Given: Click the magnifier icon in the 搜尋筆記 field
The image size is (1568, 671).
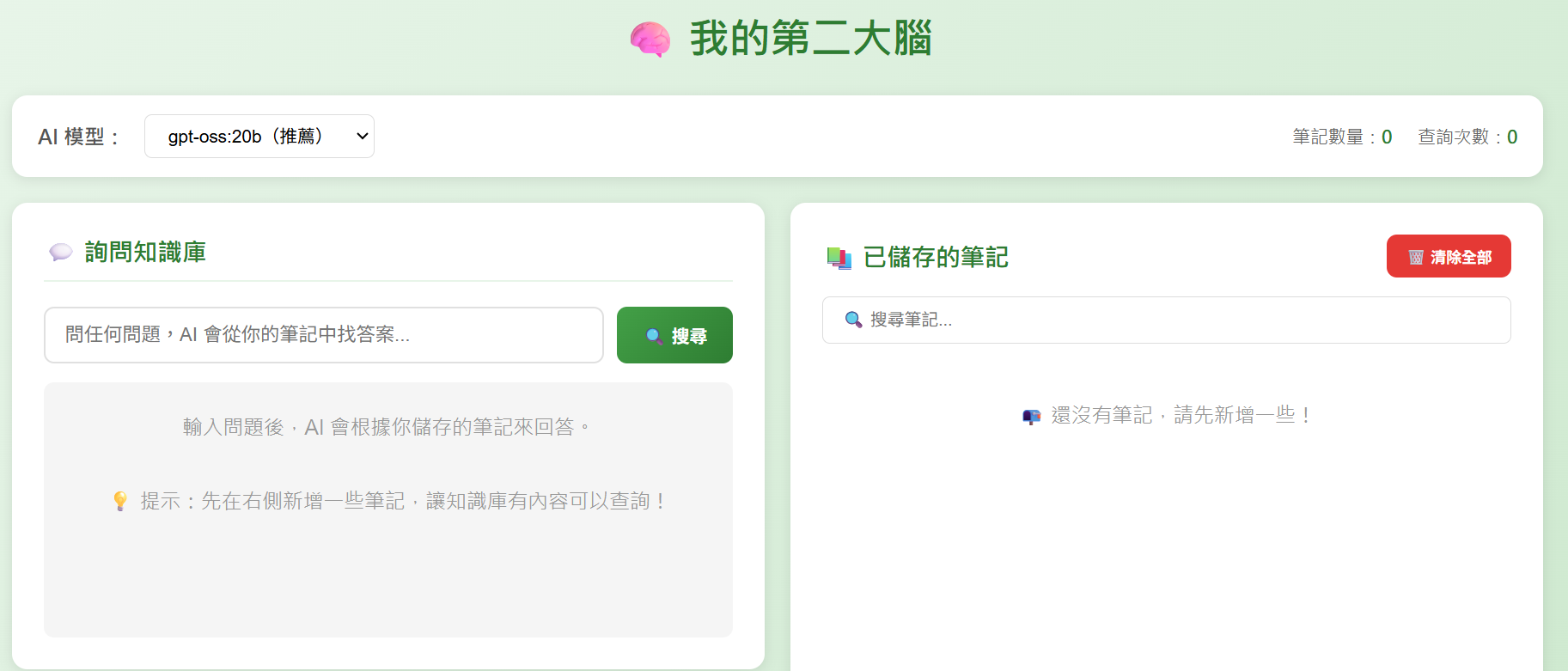Looking at the screenshot, I should point(853,320).
